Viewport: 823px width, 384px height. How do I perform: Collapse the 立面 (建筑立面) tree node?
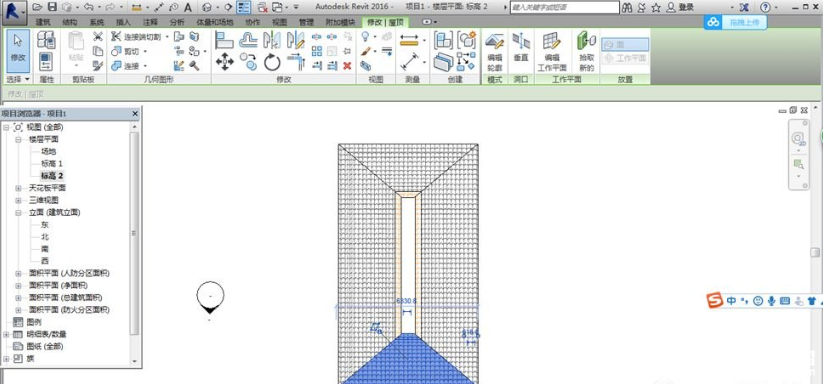point(19,212)
